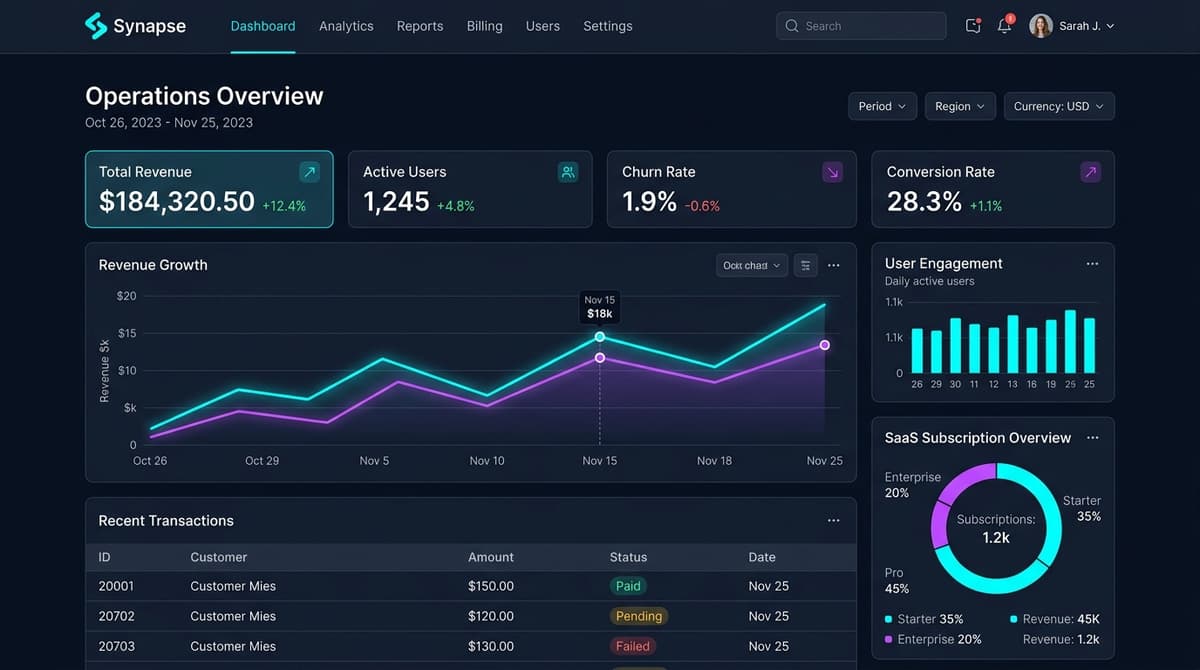1200x670 pixels.
Task: Click Starter 35% legend color swatch
Action: pos(889,619)
